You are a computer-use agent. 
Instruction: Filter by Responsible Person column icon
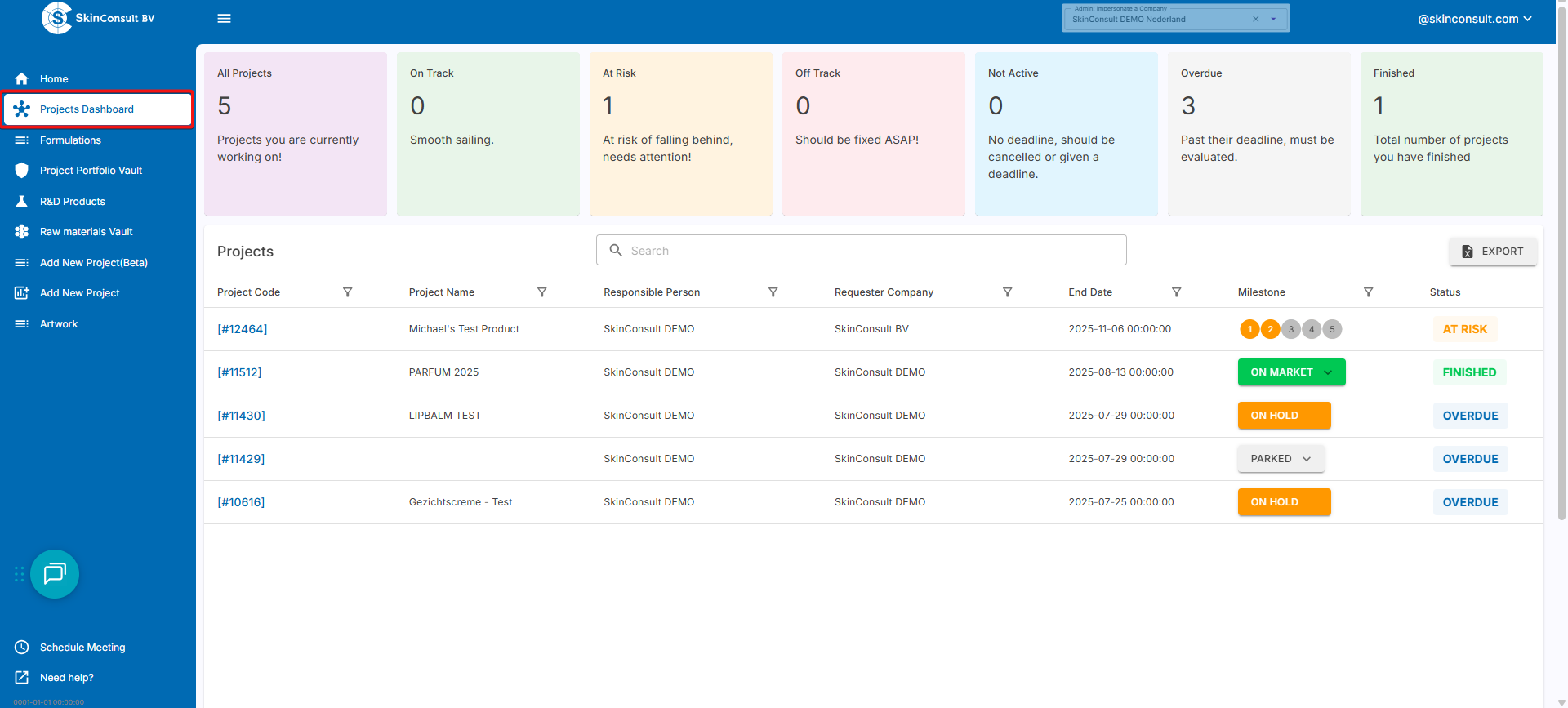click(x=773, y=292)
